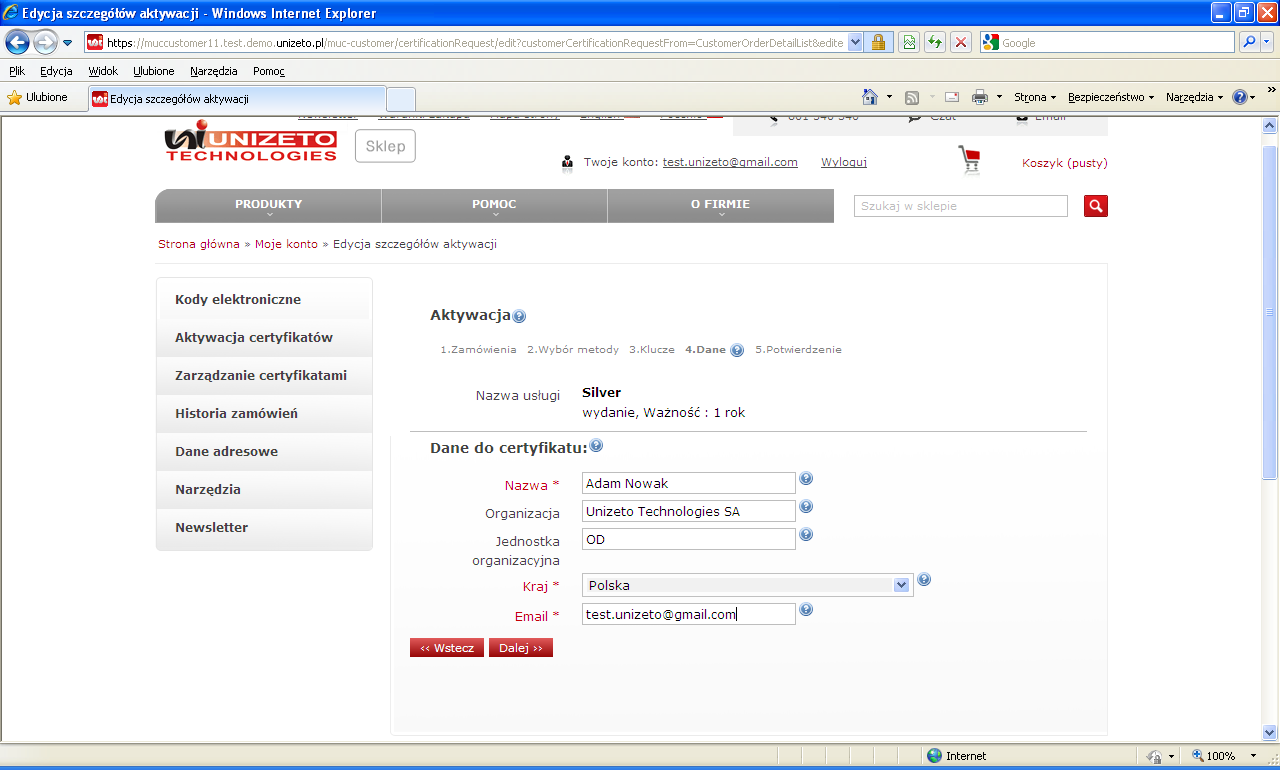Click the Jednostka organizacyjna field with OD

(689, 539)
